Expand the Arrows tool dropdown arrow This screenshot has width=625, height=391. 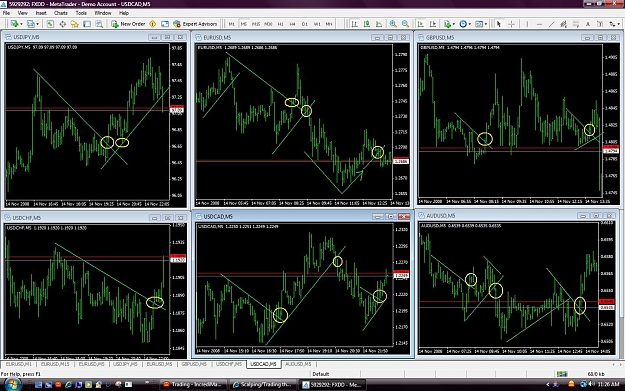coord(619,24)
